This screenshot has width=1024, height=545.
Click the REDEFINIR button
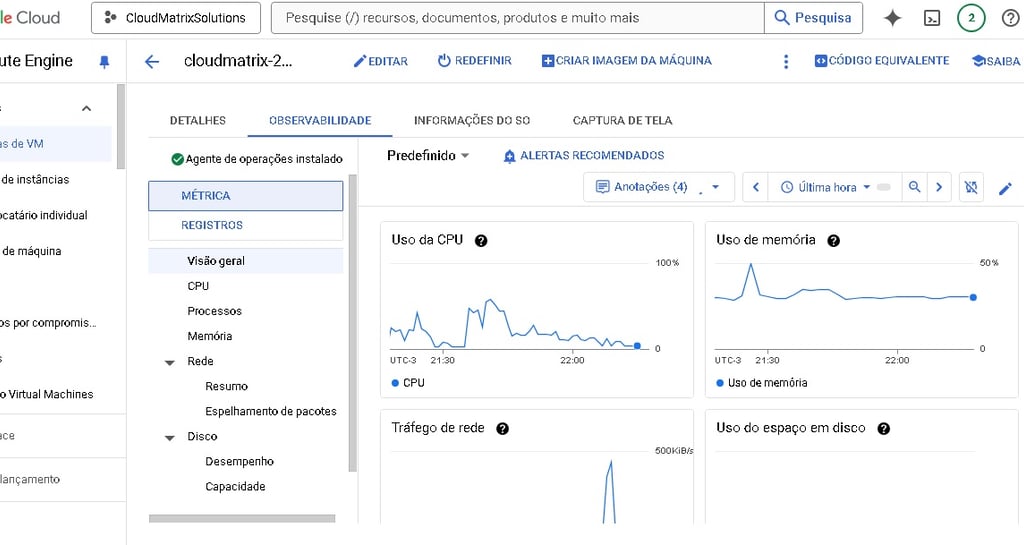pos(475,61)
